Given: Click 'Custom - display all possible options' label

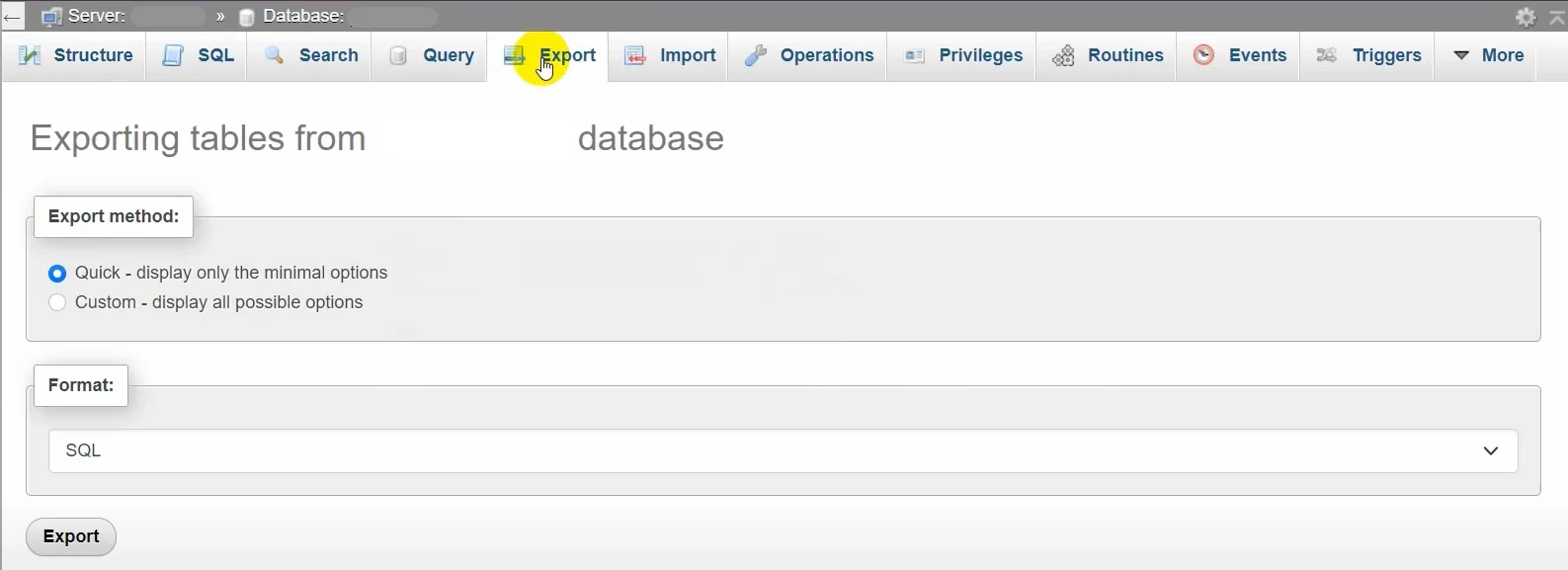Looking at the screenshot, I should click(219, 302).
